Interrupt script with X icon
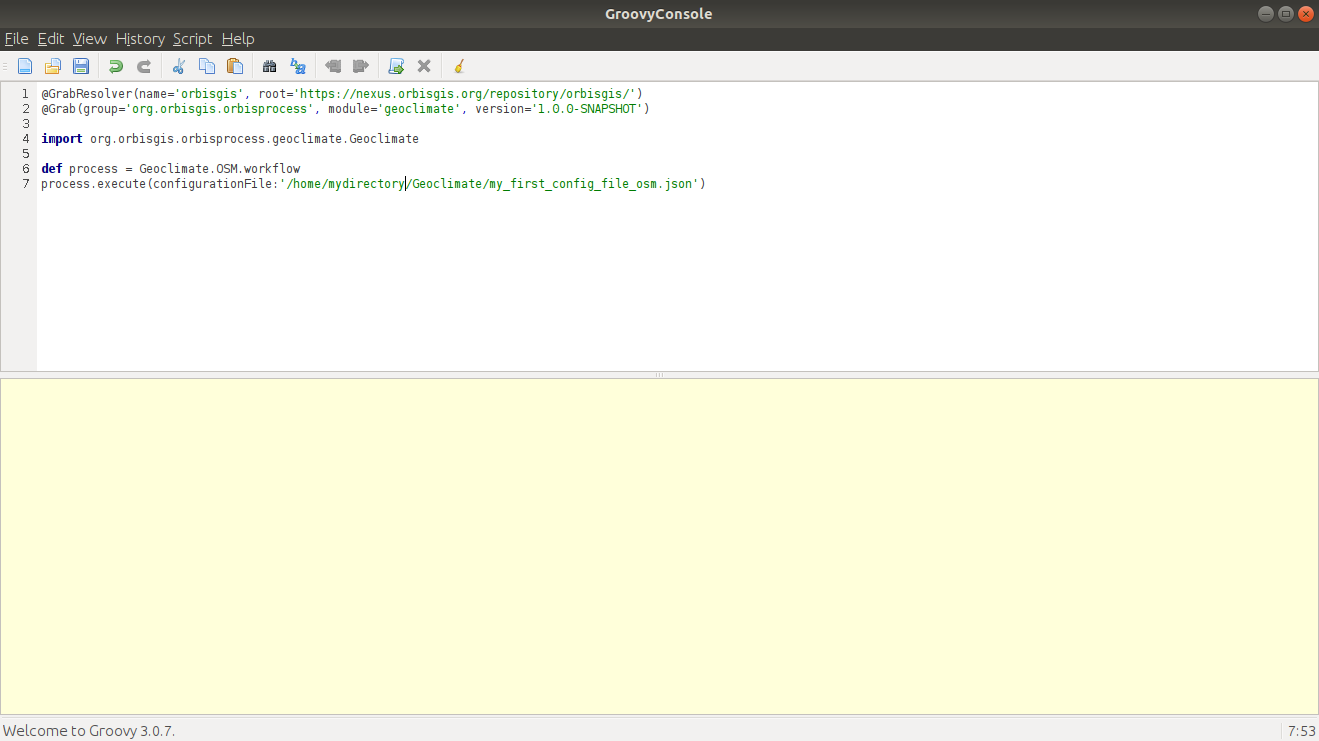1319x741 pixels. pyautogui.click(x=424, y=66)
